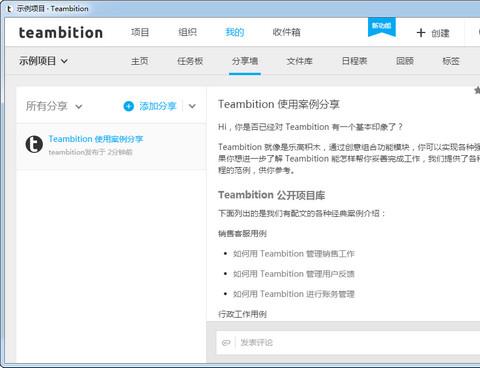Open link 如何用 Teambition 管理用户反馈
Image resolution: width=480 pixels, height=368 pixels.
294,274
